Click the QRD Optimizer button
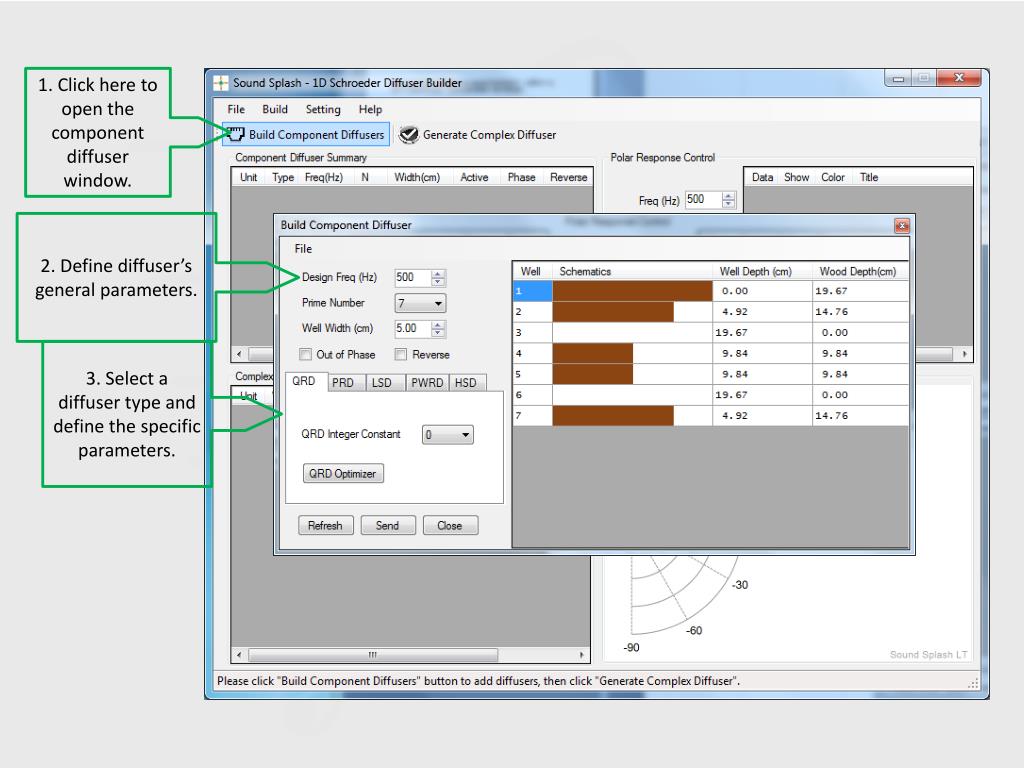Image resolution: width=1024 pixels, height=768 pixels. point(343,473)
